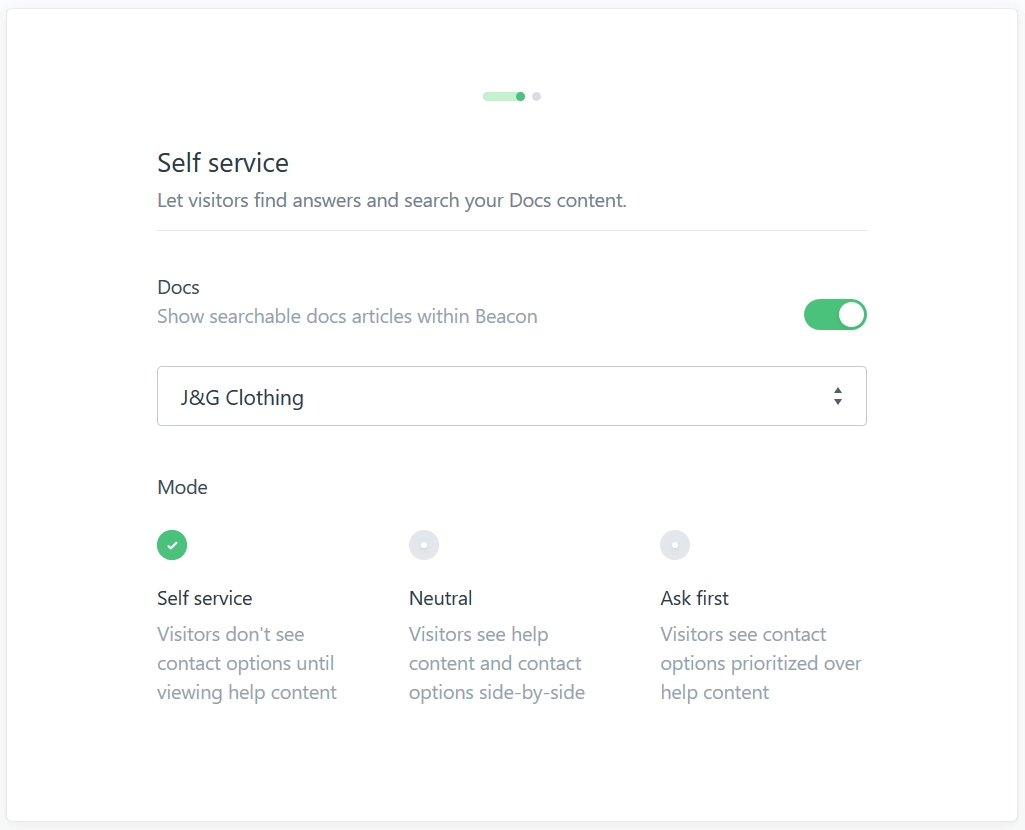Jump to the last step's grey dot

pyautogui.click(x=536, y=97)
